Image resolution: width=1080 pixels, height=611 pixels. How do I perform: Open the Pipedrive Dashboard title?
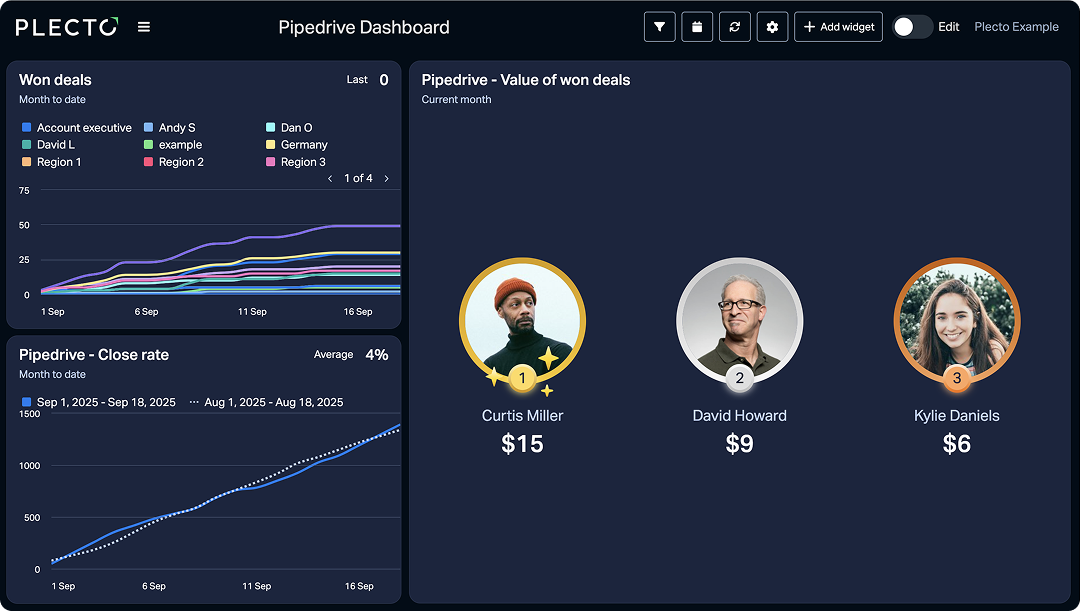point(364,27)
